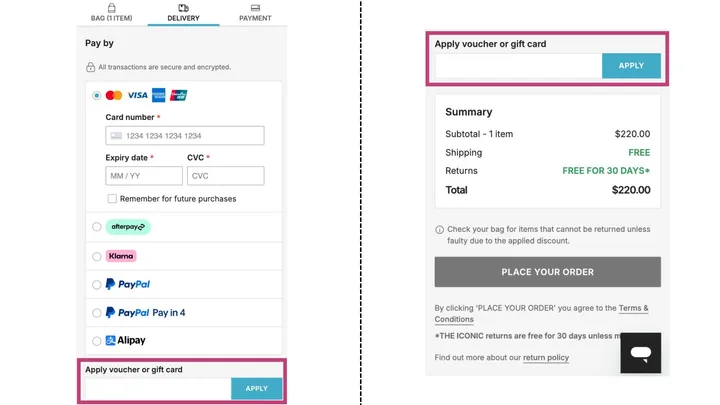Viewport: 720px width, 405px height.
Task: Select the credit card radio button
Action: pos(96,96)
